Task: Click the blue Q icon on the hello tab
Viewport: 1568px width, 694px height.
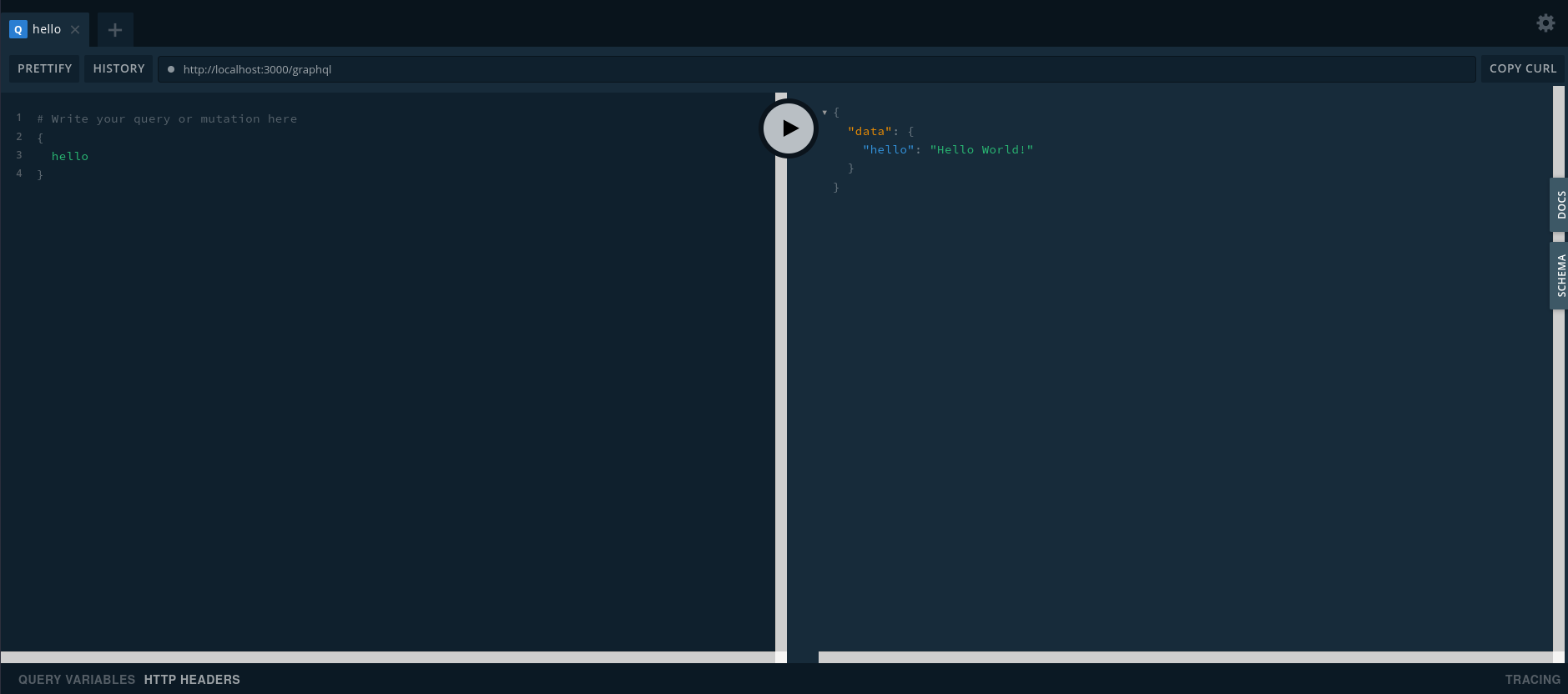Action: coord(18,29)
